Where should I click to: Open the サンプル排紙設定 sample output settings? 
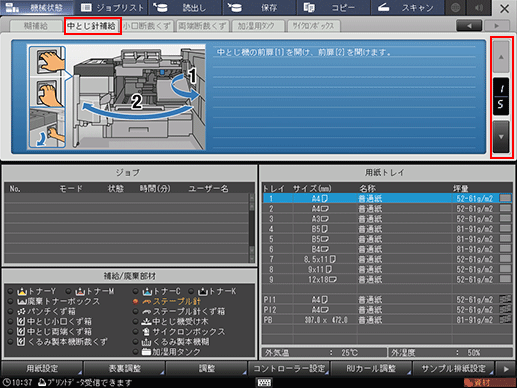click(x=454, y=368)
